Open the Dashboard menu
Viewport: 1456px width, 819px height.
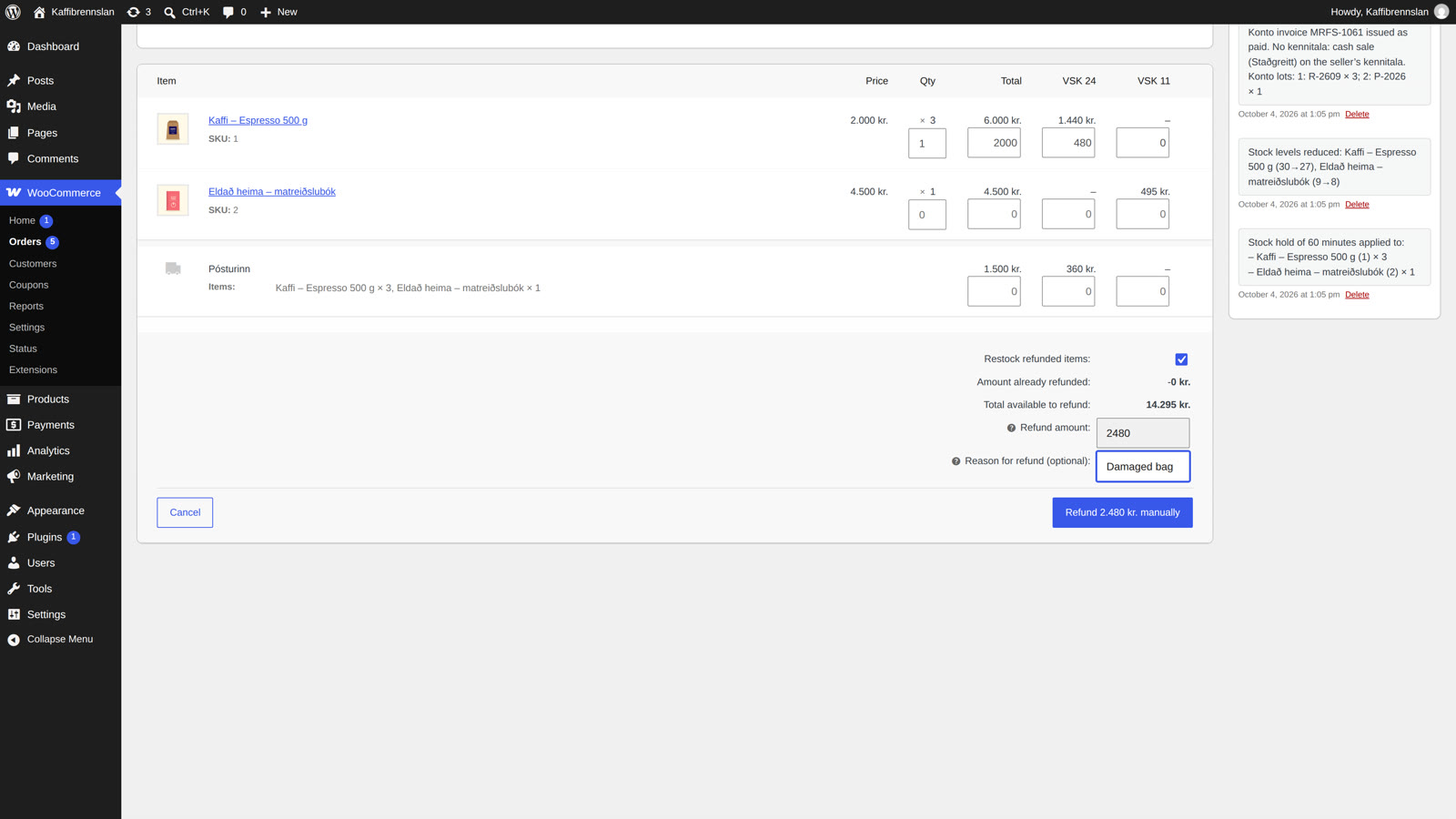coord(60,46)
